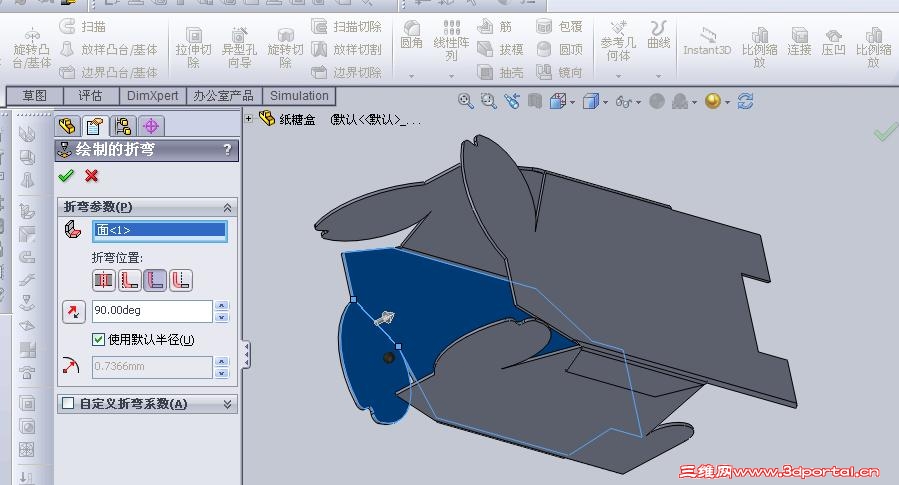Screen dimensions: 899x485
Task: Click the Indent (压凹) tool
Action: coord(833,41)
